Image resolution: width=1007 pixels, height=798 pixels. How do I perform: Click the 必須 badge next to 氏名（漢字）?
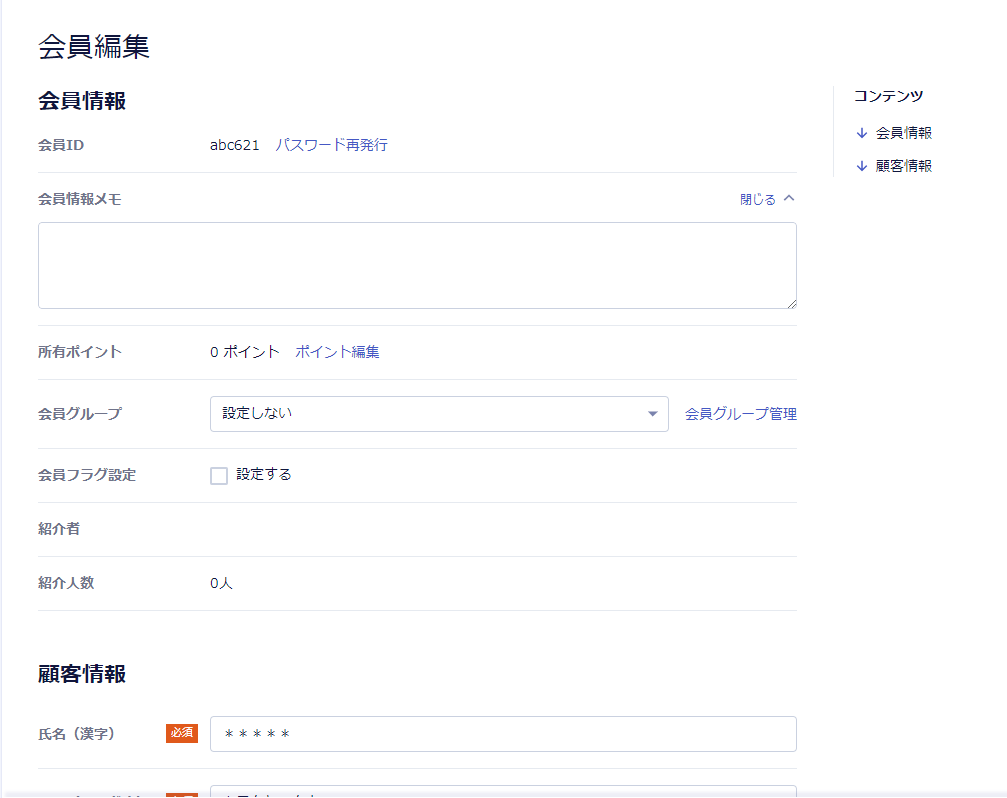tap(181, 734)
